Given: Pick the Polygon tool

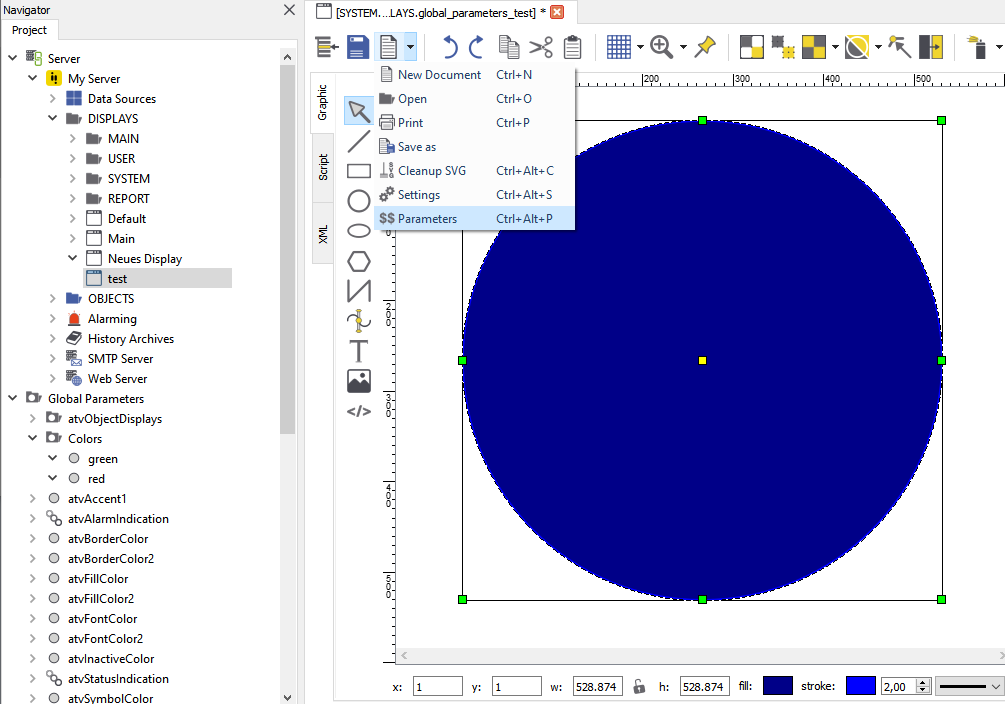Looking at the screenshot, I should point(358,260).
